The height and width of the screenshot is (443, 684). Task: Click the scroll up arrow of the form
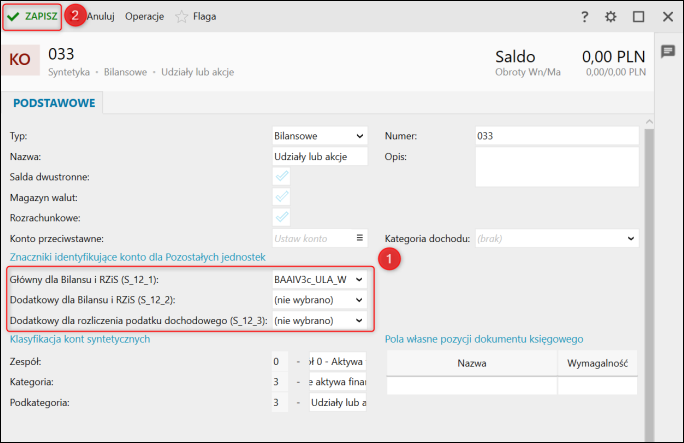tap(650, 122)
